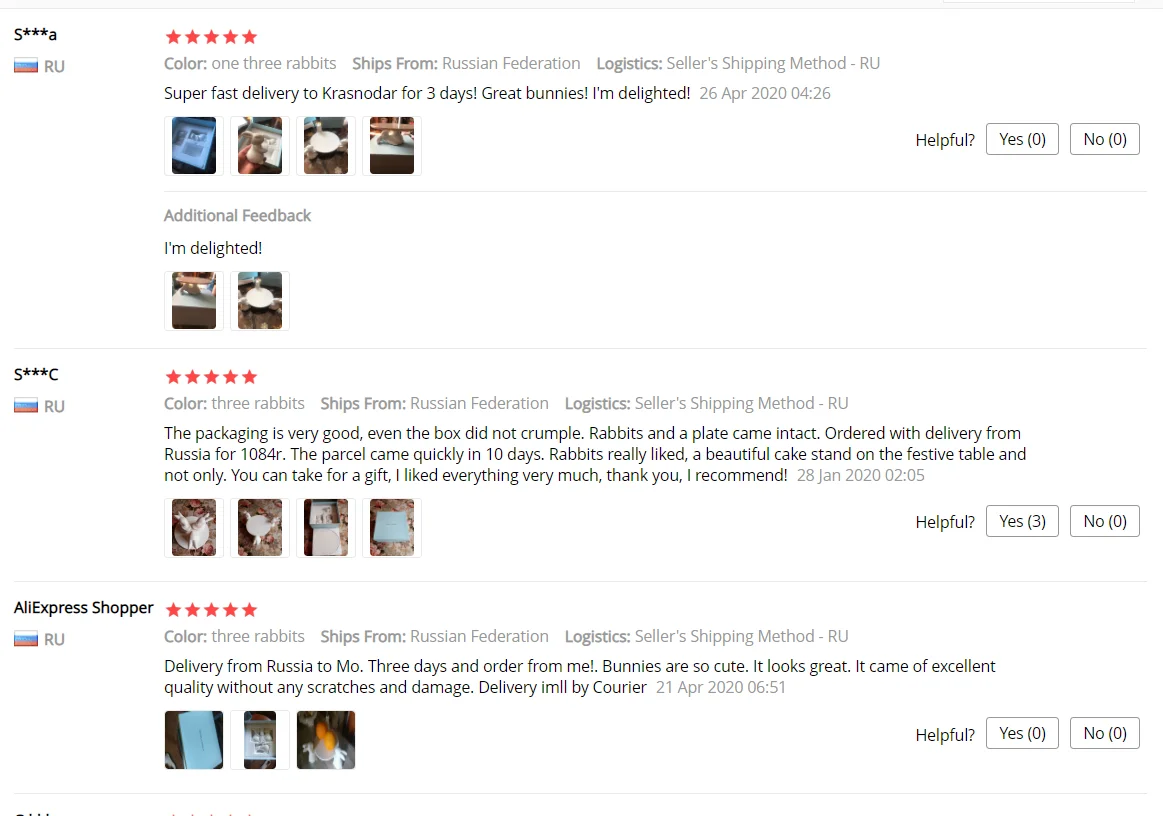Click Yes (0) on AliExpress Shopper review
The height and width of the screenshot is (816, 1163).
pyautogui.click(x=1022, y=734)
